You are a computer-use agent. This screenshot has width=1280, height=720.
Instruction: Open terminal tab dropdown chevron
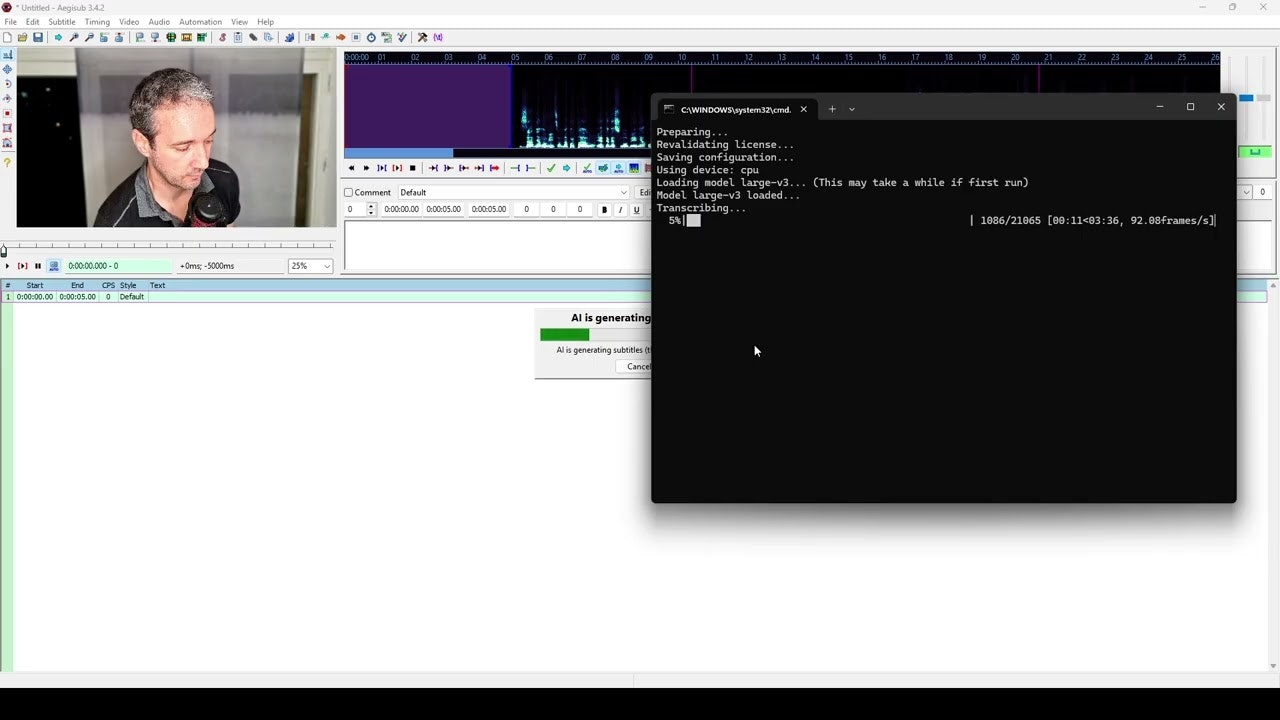pyautogui.click(x=852, y=109)
